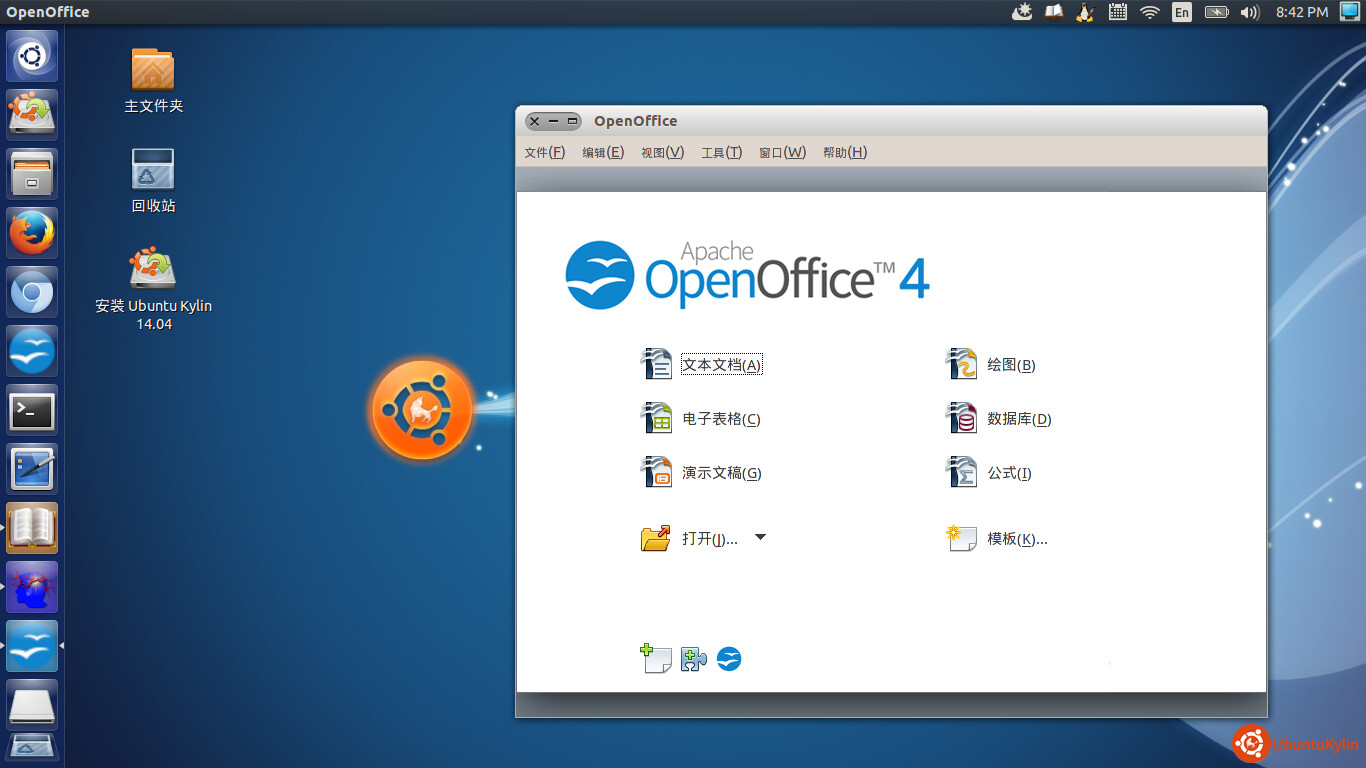Launch Firefox from the dock

pyautogui.click(x=32, y=234)
